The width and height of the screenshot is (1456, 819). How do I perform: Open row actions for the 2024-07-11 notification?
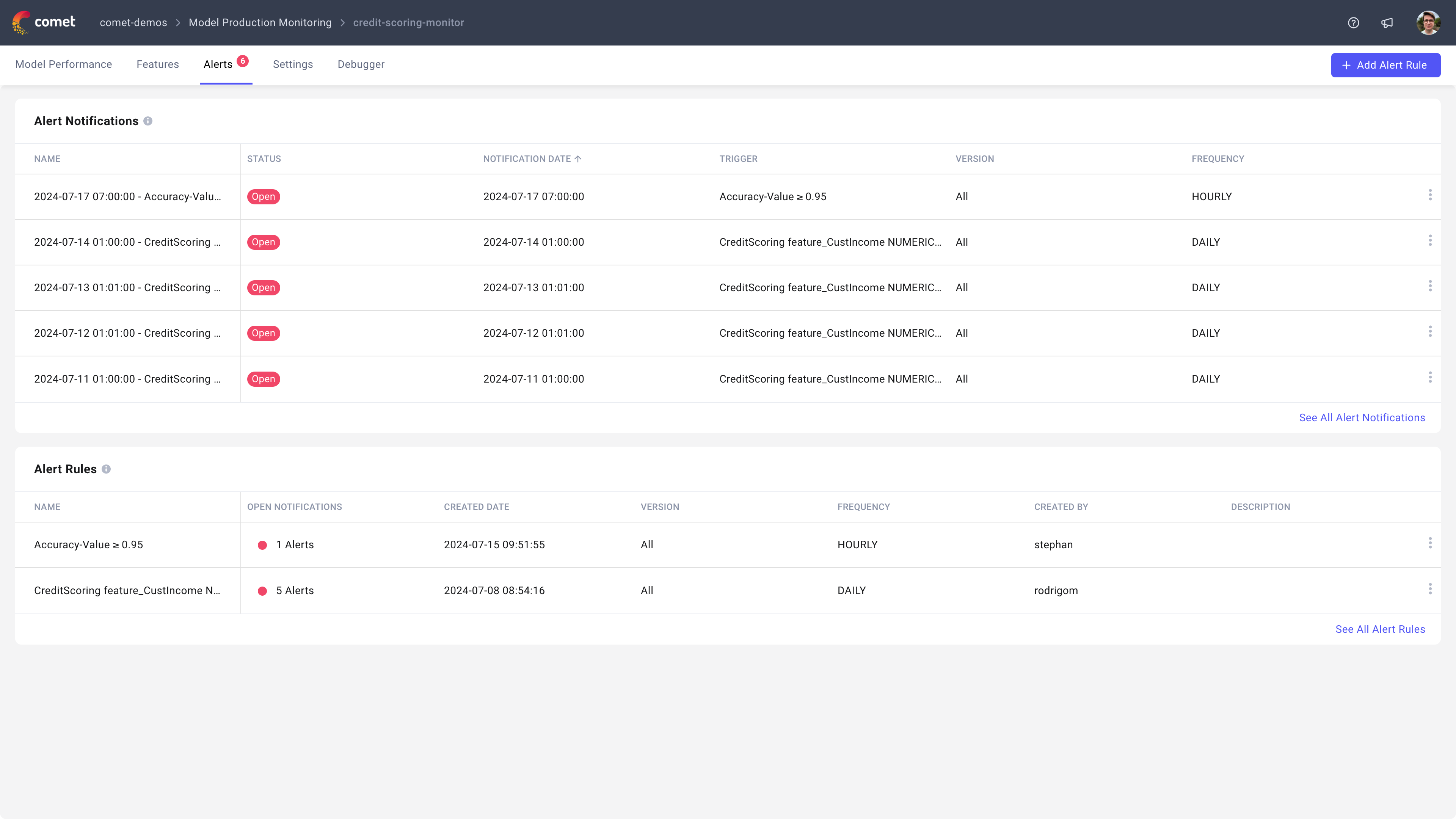pyautogui.click(x=1431, y=377)
